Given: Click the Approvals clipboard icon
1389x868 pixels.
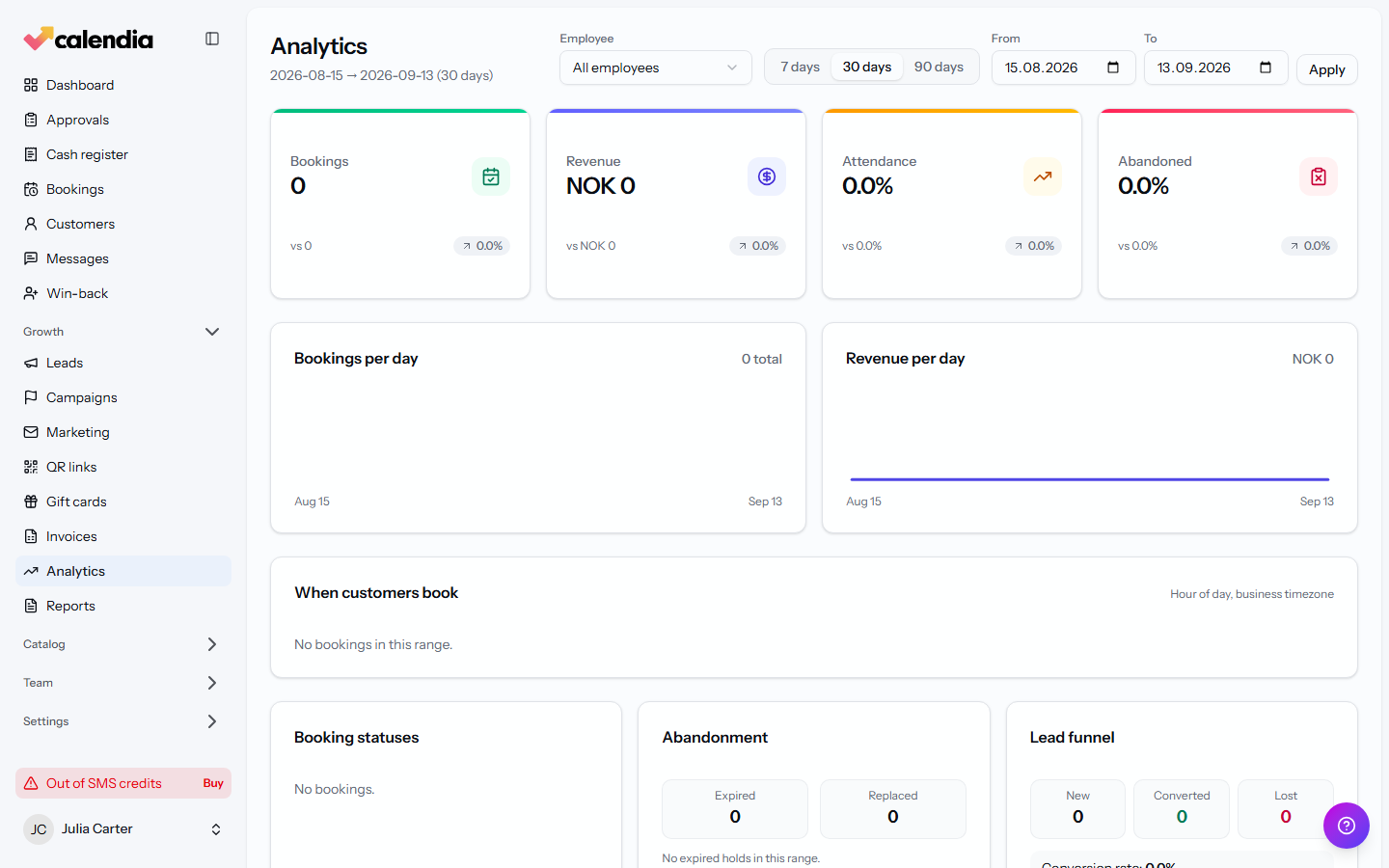Looking at the screenshot, I should point(31,120).
